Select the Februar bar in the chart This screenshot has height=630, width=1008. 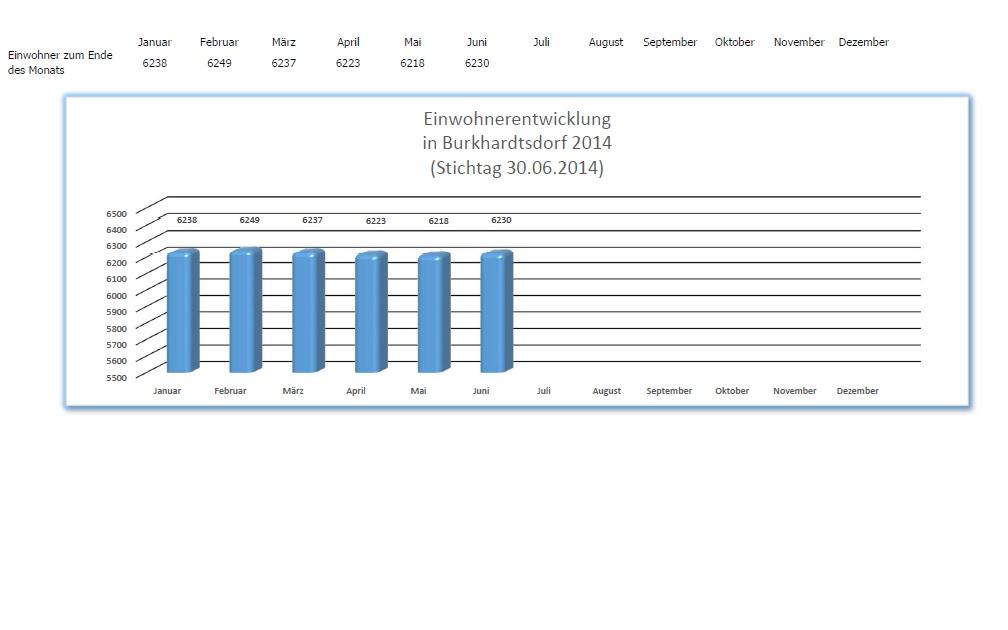click(245, 312)
